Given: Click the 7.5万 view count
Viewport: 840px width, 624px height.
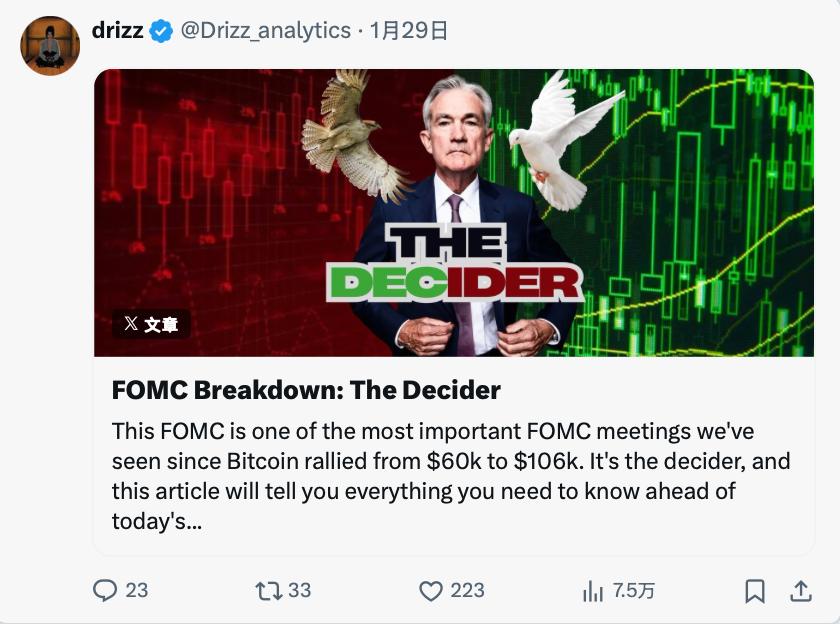Looking at the screenshot, I should pyautogui.click(x=634, y=591).
